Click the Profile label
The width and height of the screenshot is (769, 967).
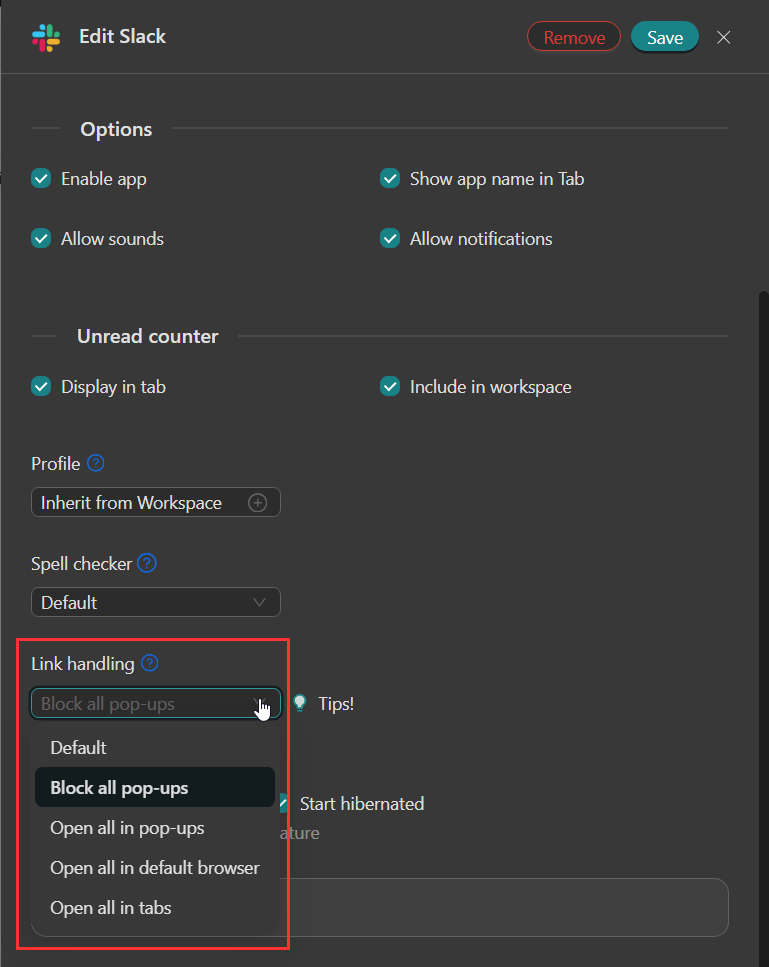[56, 463]
